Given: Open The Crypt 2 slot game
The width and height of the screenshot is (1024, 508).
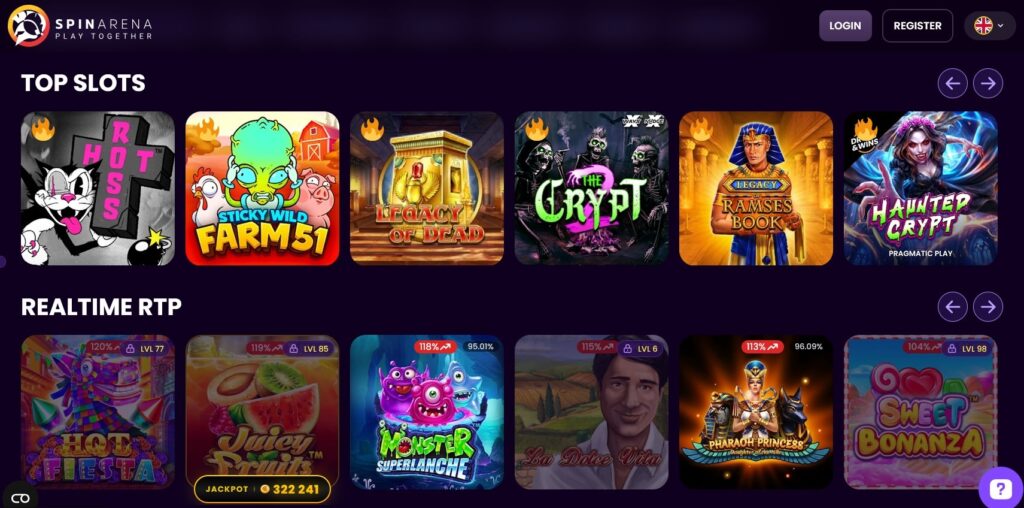Looking at the screenshot, I should 592,188.
